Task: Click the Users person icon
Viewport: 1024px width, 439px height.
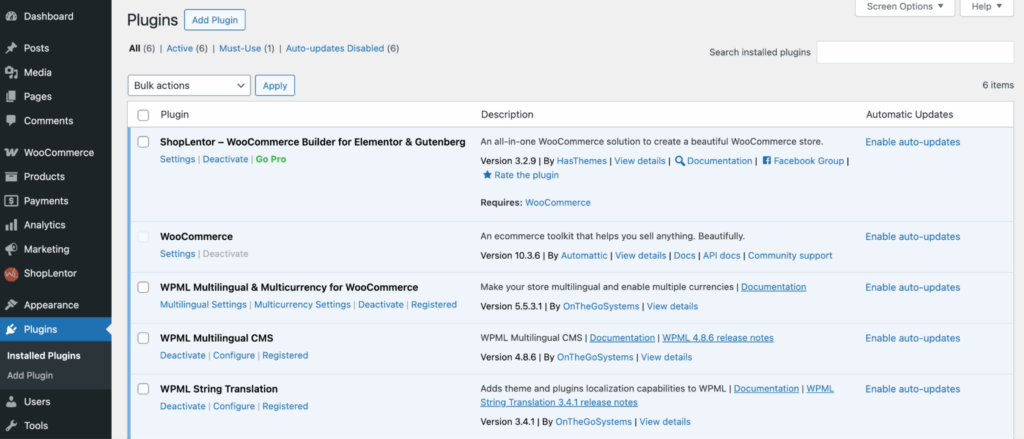Action: (10, 402)
